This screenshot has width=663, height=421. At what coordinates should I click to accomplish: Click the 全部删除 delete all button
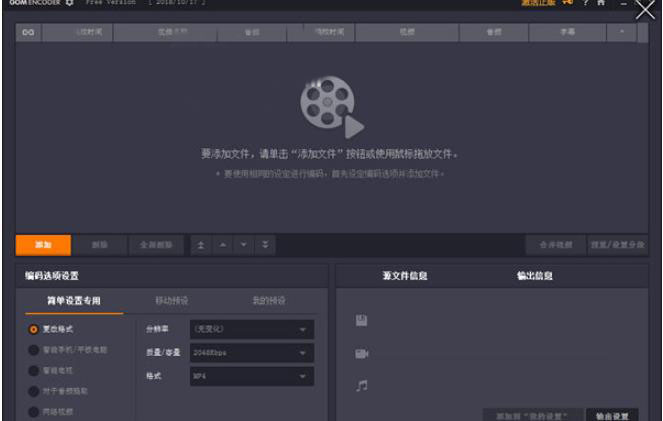coord(156,245)
